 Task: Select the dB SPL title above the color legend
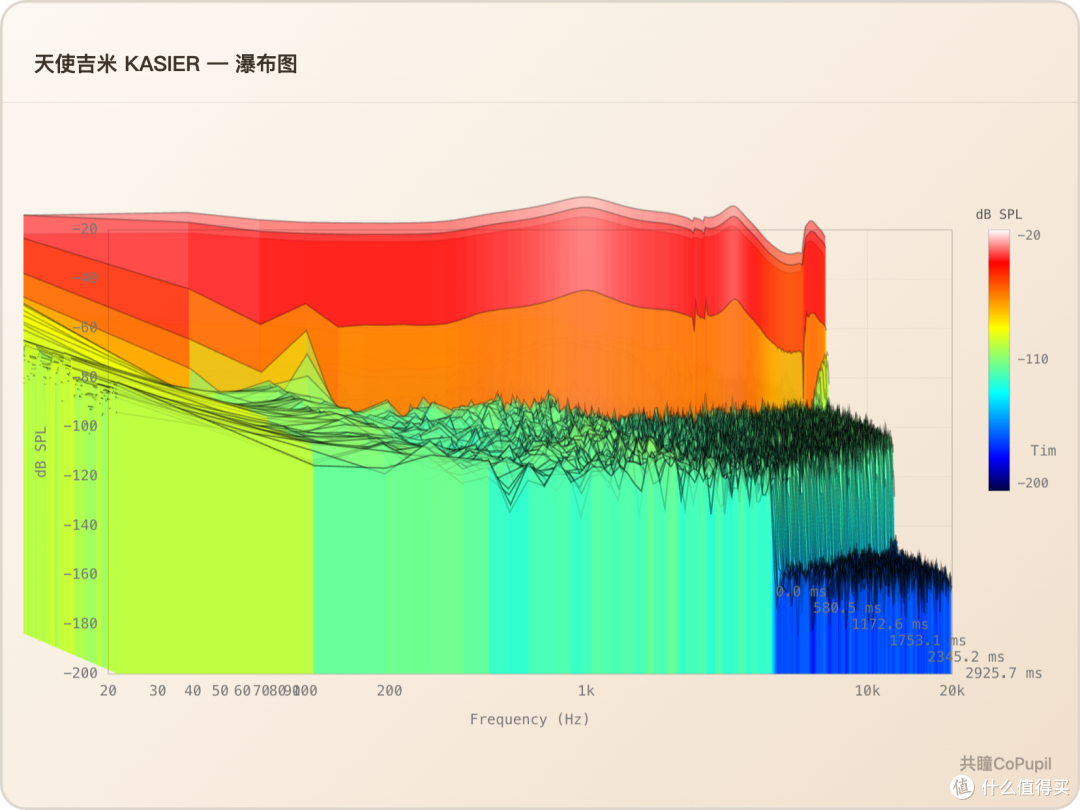pyautogui.click(x=998, y=214)
